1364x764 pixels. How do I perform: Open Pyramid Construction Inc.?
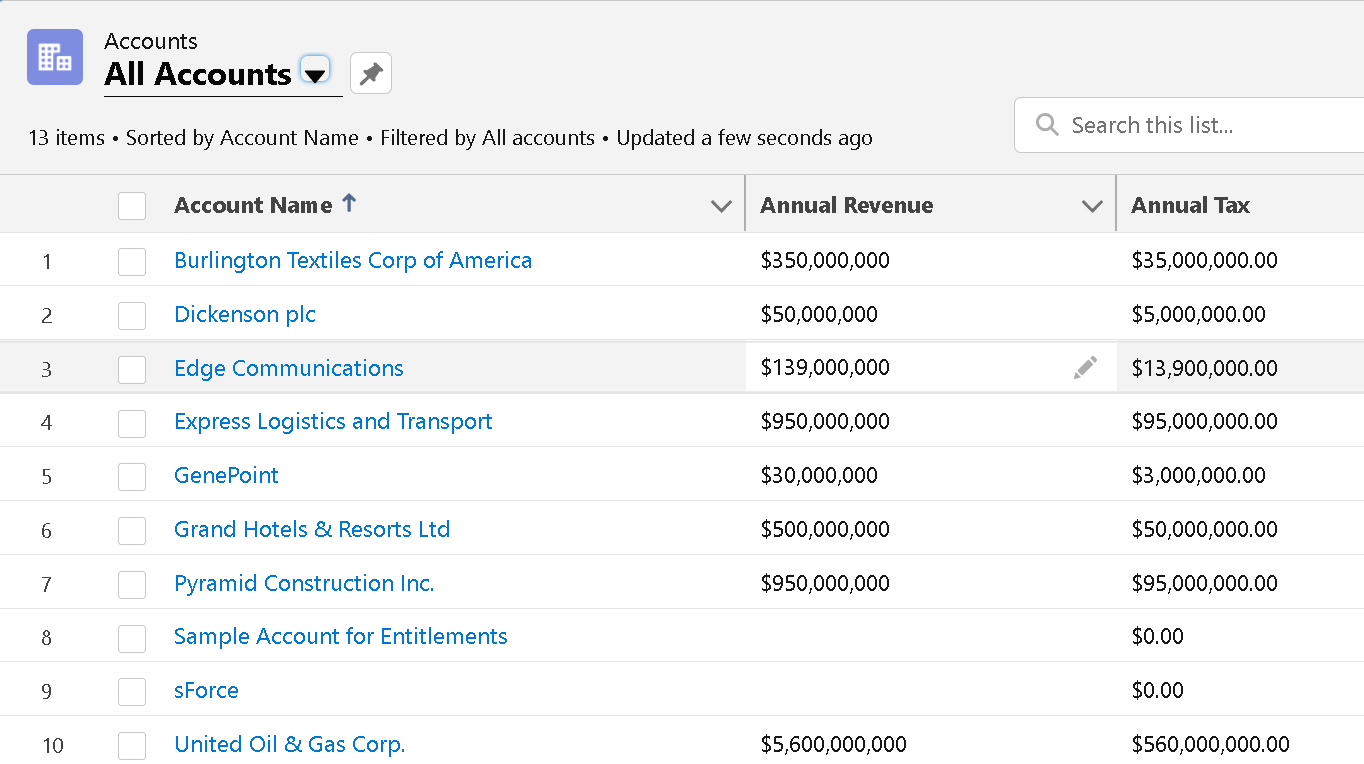(304, 583)
